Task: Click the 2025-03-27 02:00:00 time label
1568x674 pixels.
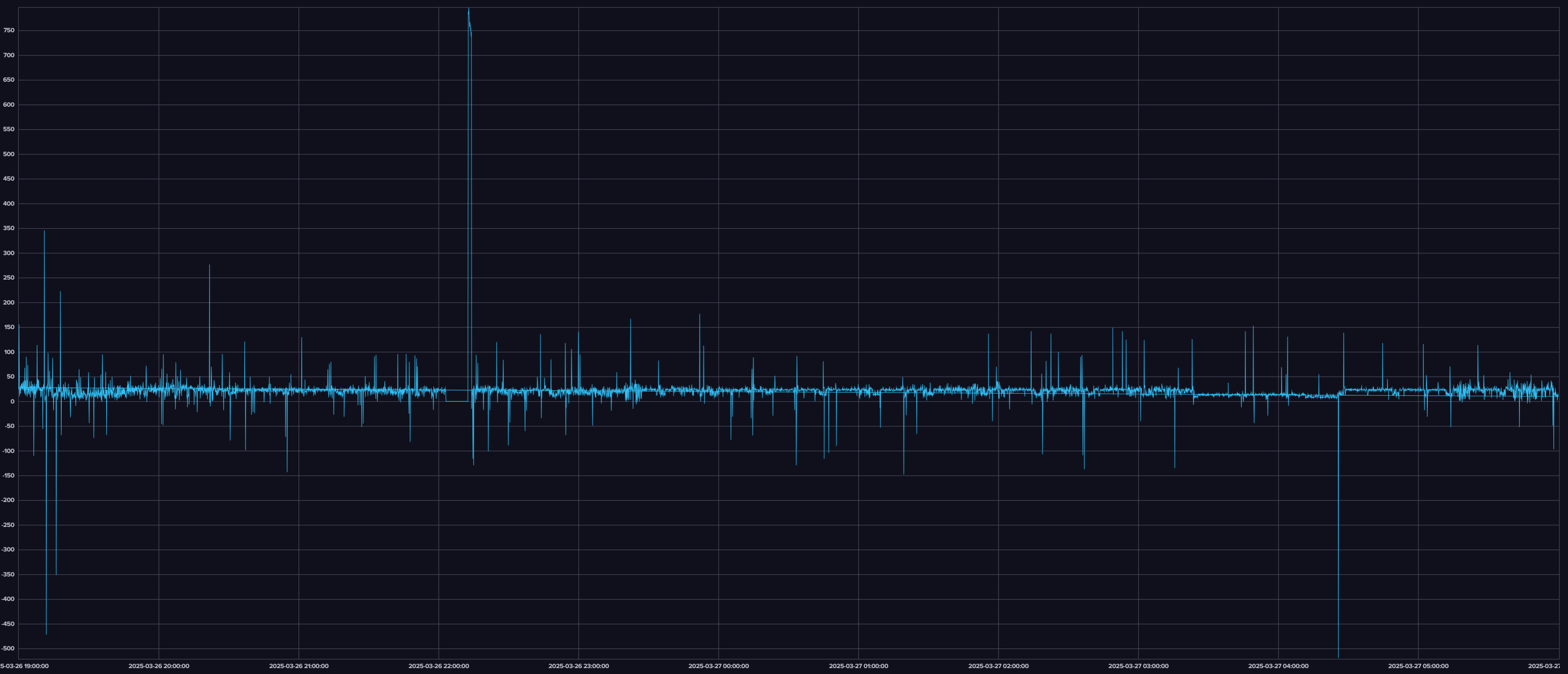Action: [x=998, y=666]
